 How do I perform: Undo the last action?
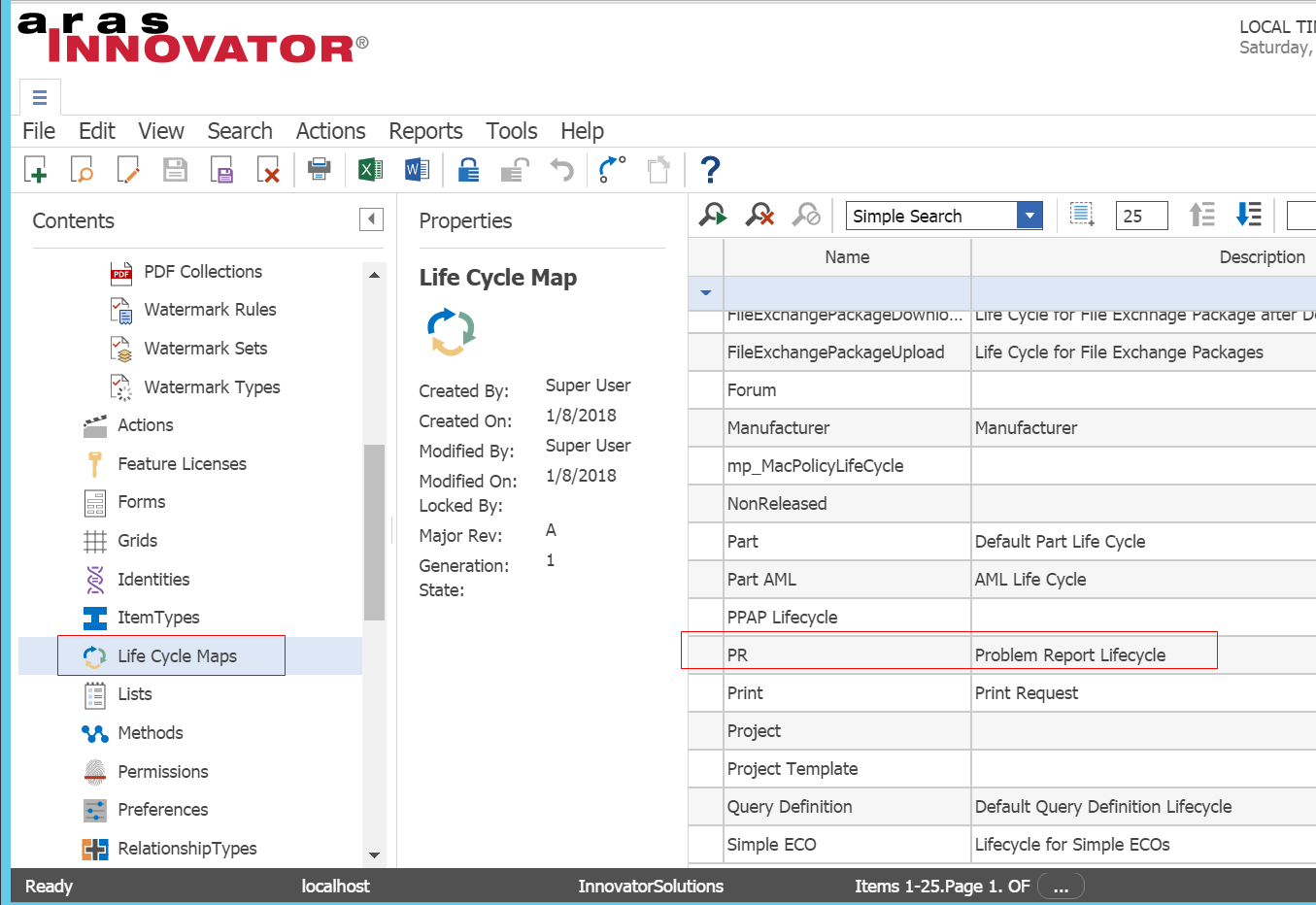click(561, 169)
